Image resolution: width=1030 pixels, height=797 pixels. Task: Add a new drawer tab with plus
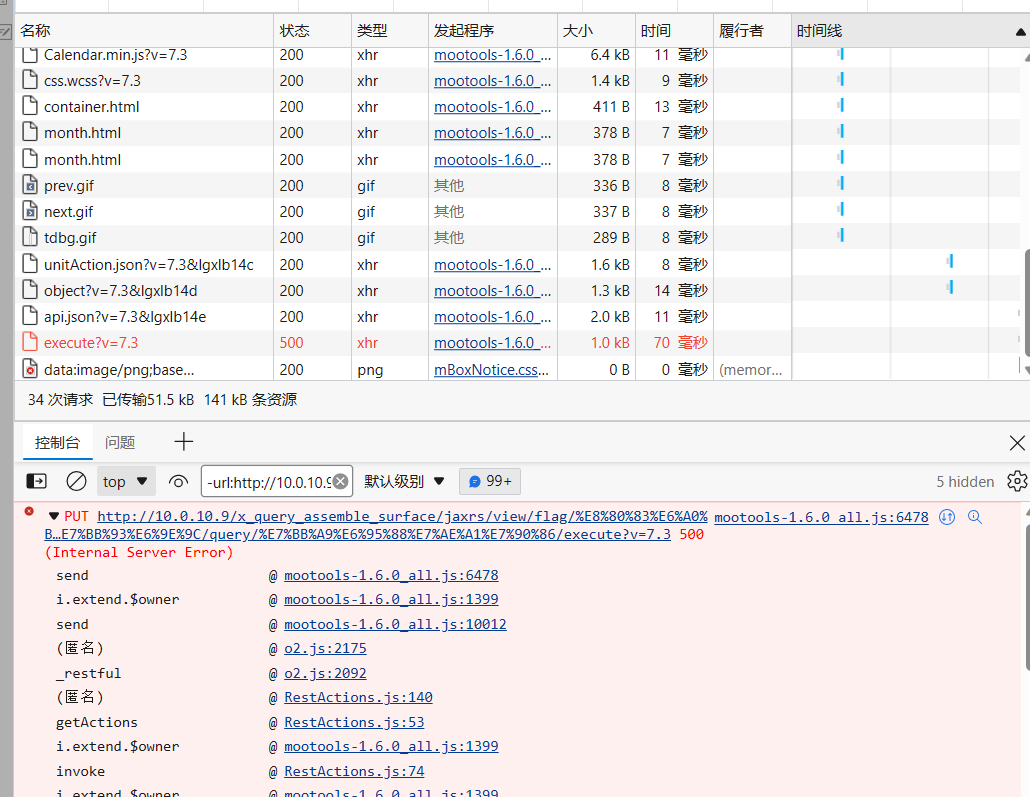(184, 442)
